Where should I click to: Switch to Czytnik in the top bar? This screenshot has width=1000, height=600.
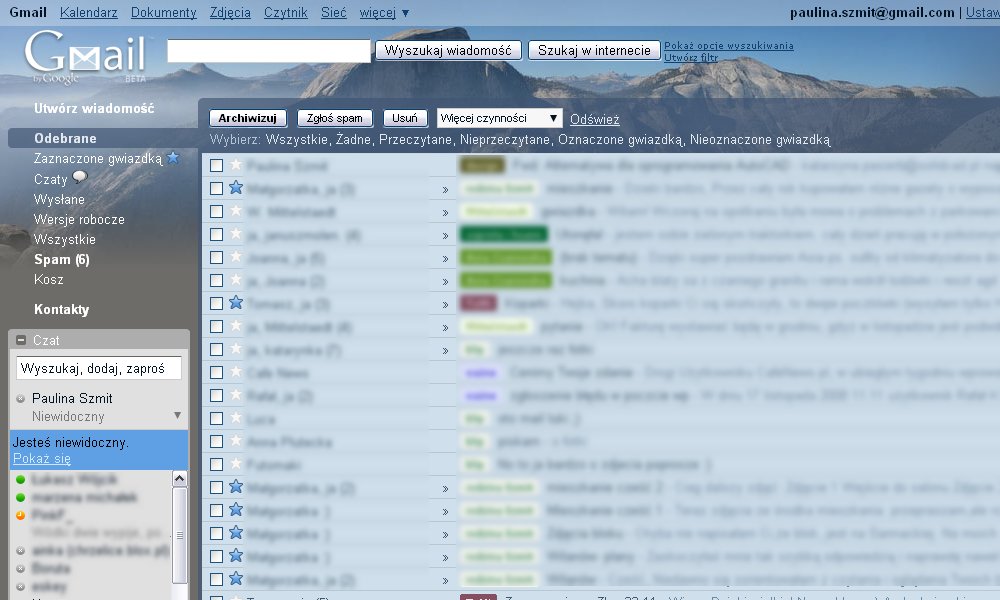coord(286,13)
